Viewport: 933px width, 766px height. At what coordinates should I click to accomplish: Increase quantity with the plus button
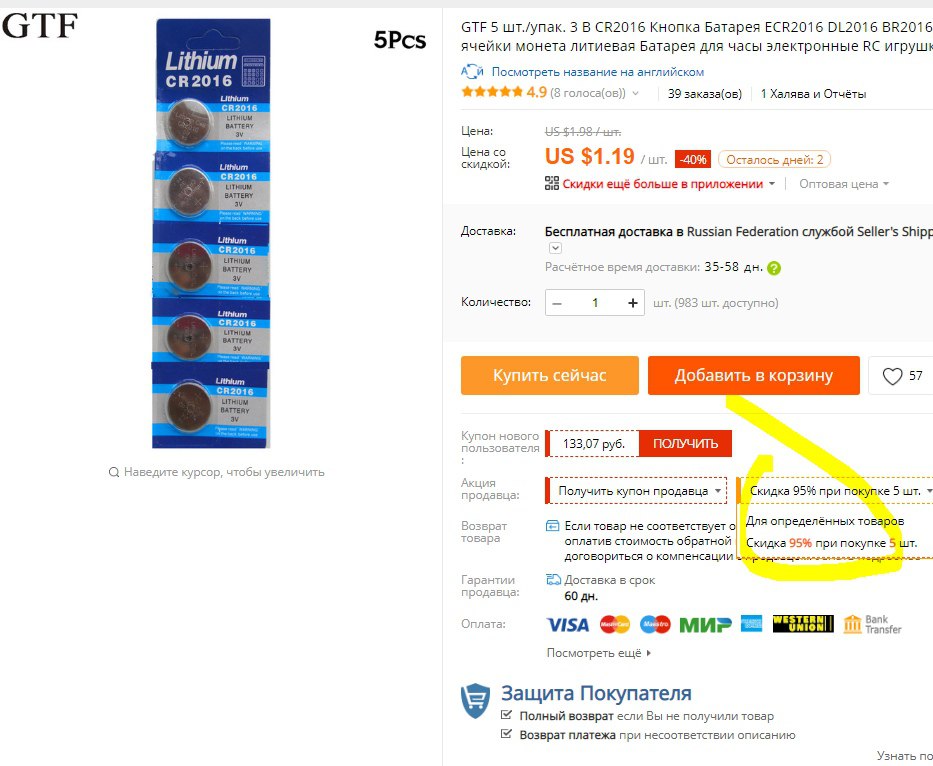[633, 303]
